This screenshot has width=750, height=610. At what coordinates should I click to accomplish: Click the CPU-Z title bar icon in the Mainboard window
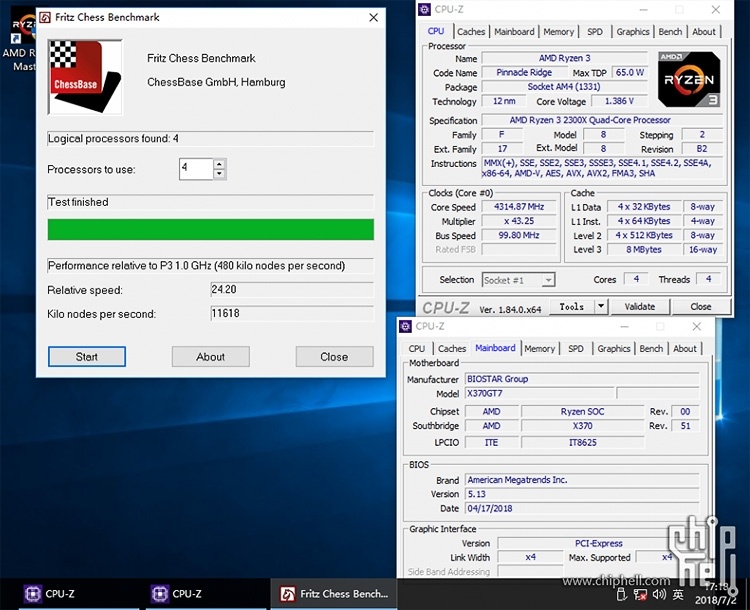coord(406,326)
